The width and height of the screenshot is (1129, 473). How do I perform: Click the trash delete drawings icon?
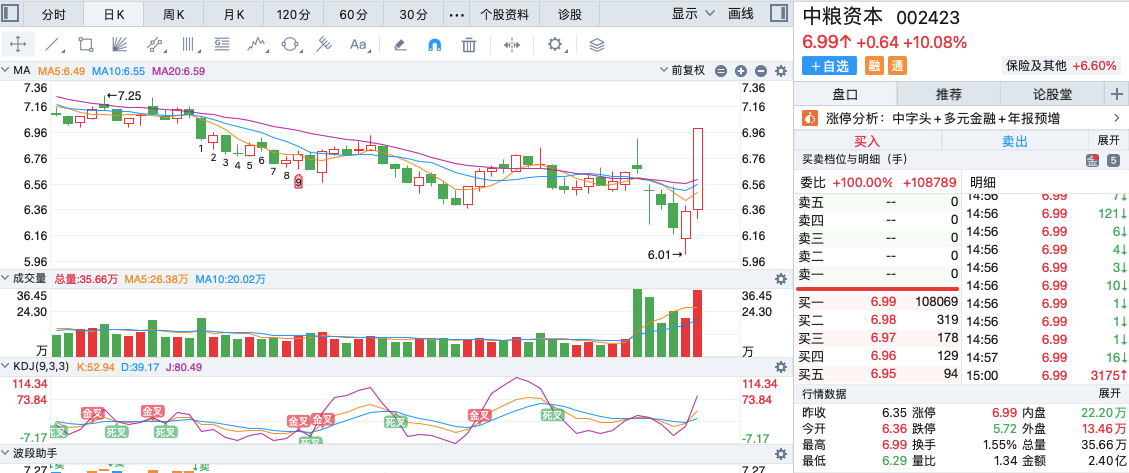click(x=469, y=45)
